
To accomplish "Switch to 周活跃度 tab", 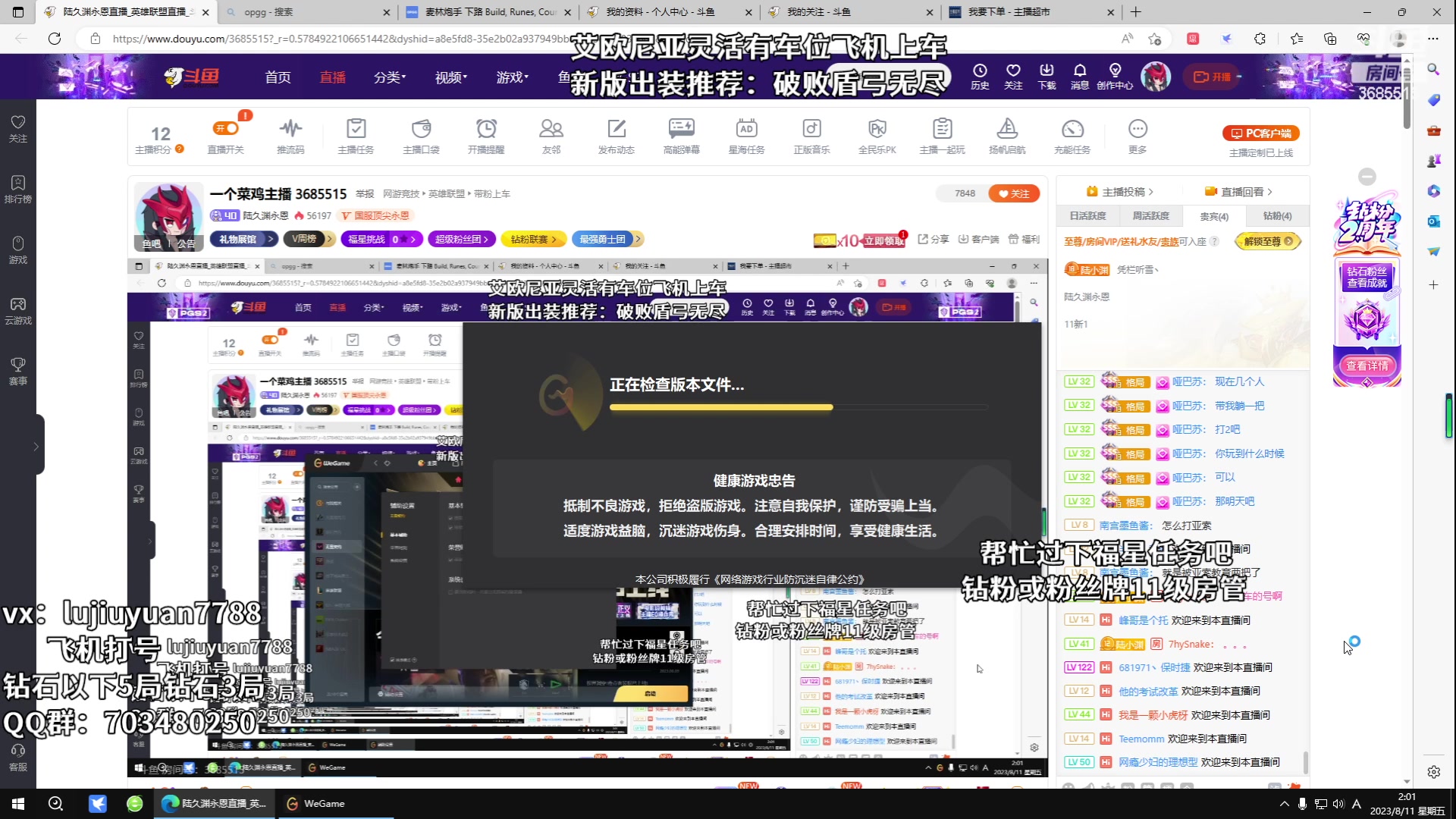I will pos(1150,216).
